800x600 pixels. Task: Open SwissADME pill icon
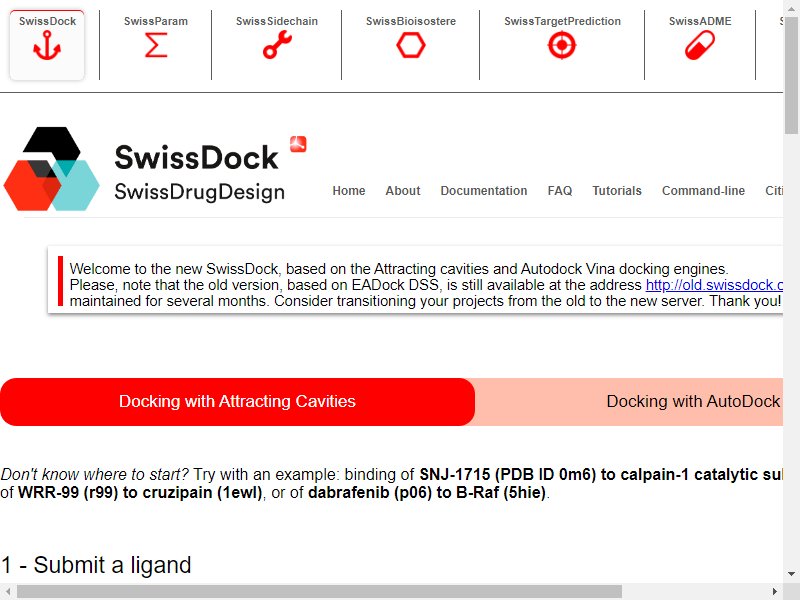click(x=700, y=45)
